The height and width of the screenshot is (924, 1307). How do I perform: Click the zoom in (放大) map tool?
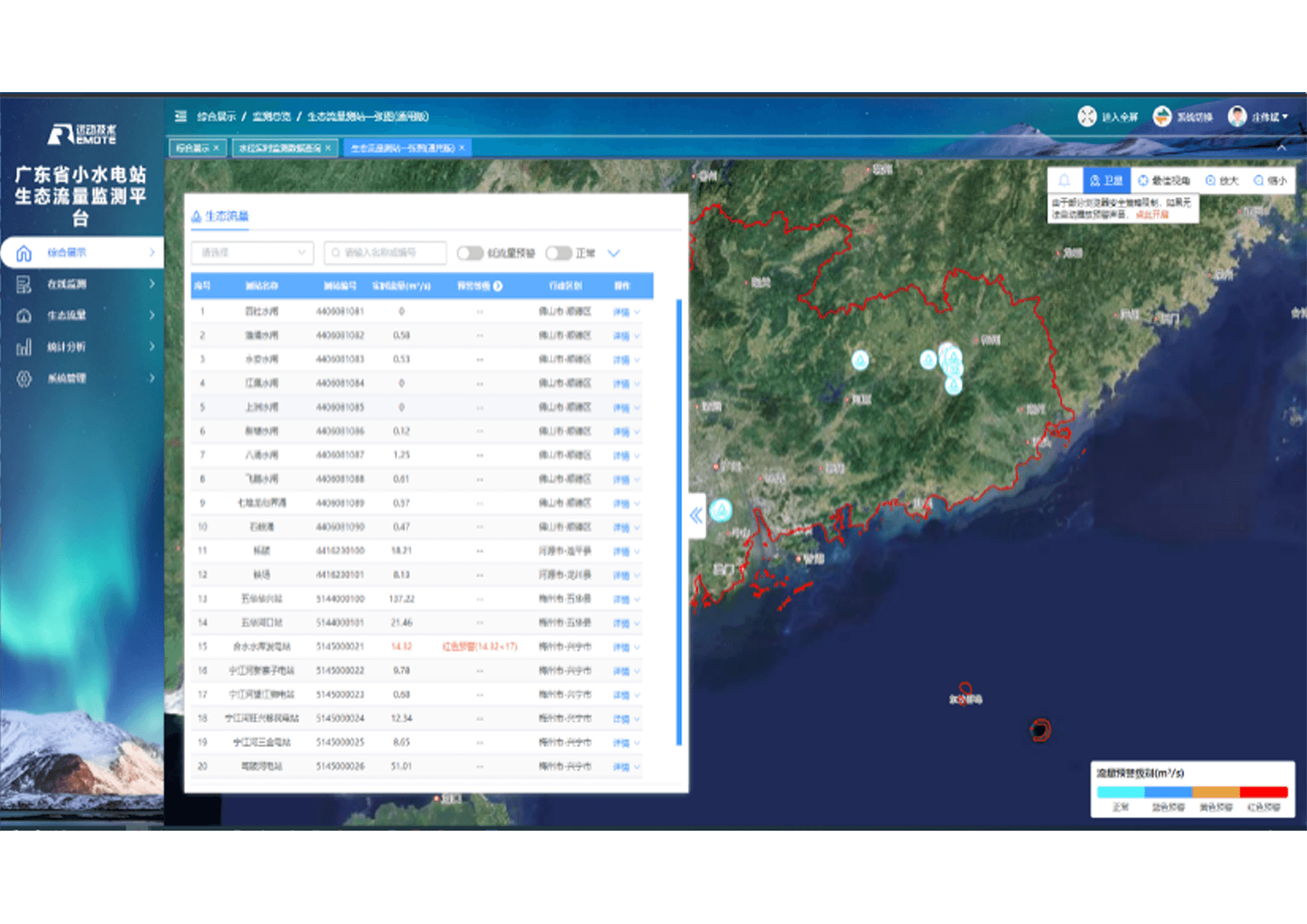1221,181
